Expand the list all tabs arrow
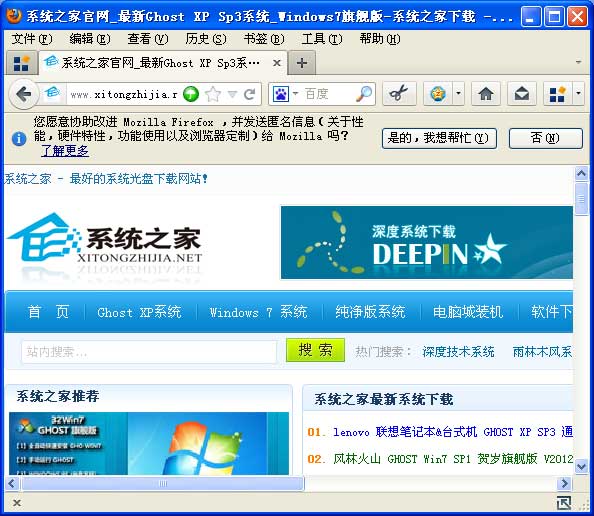Image resolution: width=594 pixels, height=516 pixels. pos(578,62)
